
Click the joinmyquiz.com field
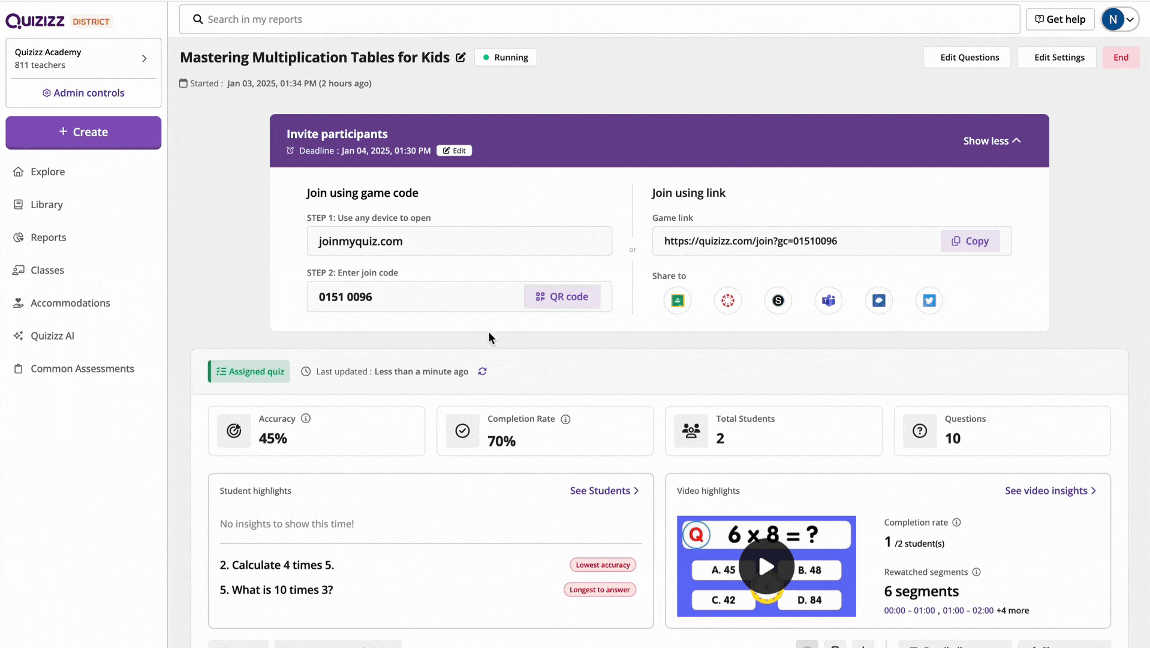point(459,241)
